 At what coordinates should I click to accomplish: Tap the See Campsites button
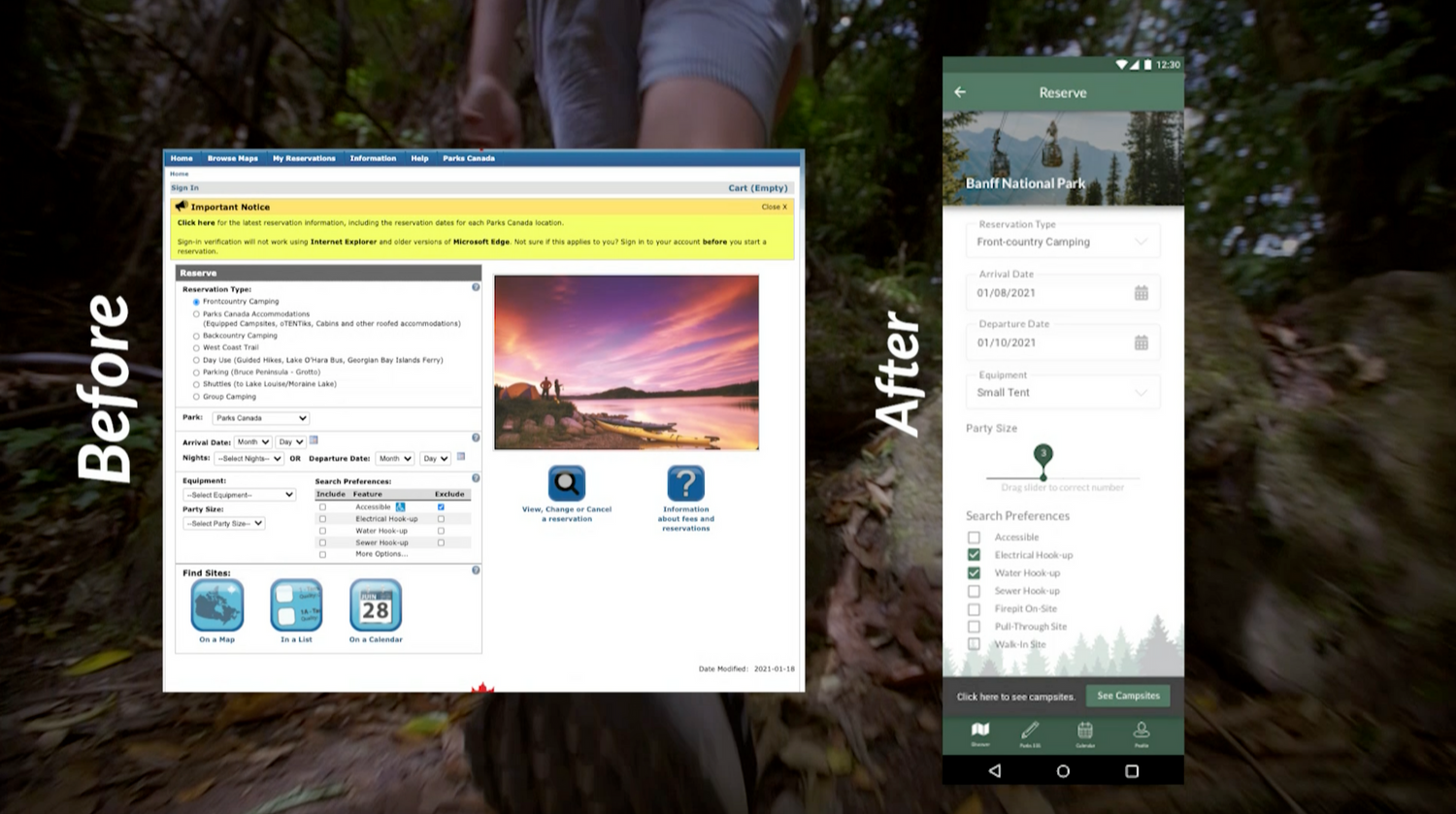(1129, 696)
